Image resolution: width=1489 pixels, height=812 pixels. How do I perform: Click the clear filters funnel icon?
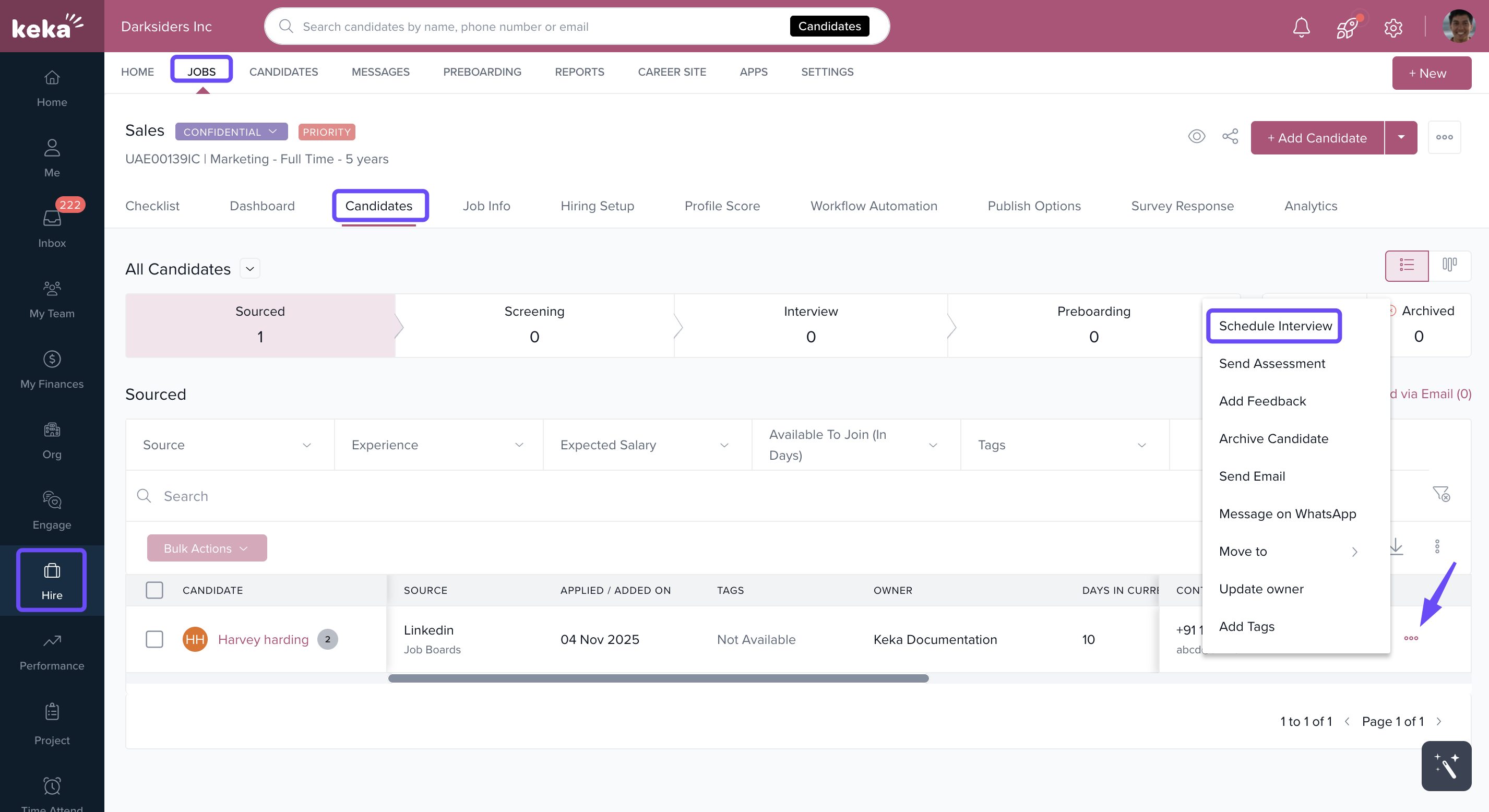1441,494
